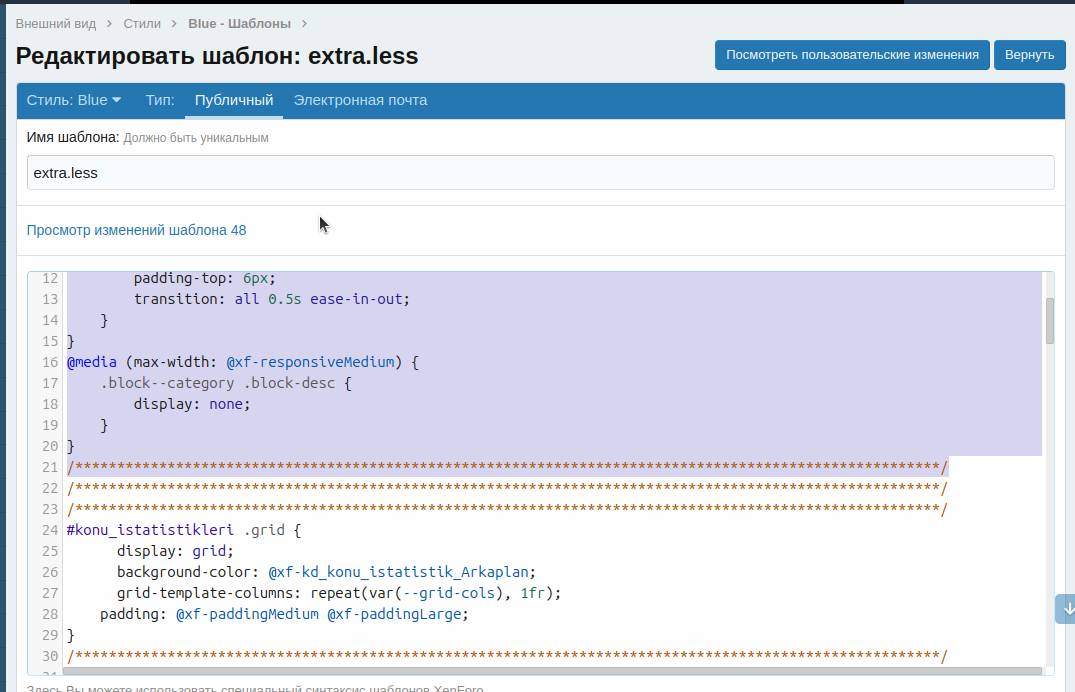
Task: Click the Вернуть button
Action: [1029, 55]
